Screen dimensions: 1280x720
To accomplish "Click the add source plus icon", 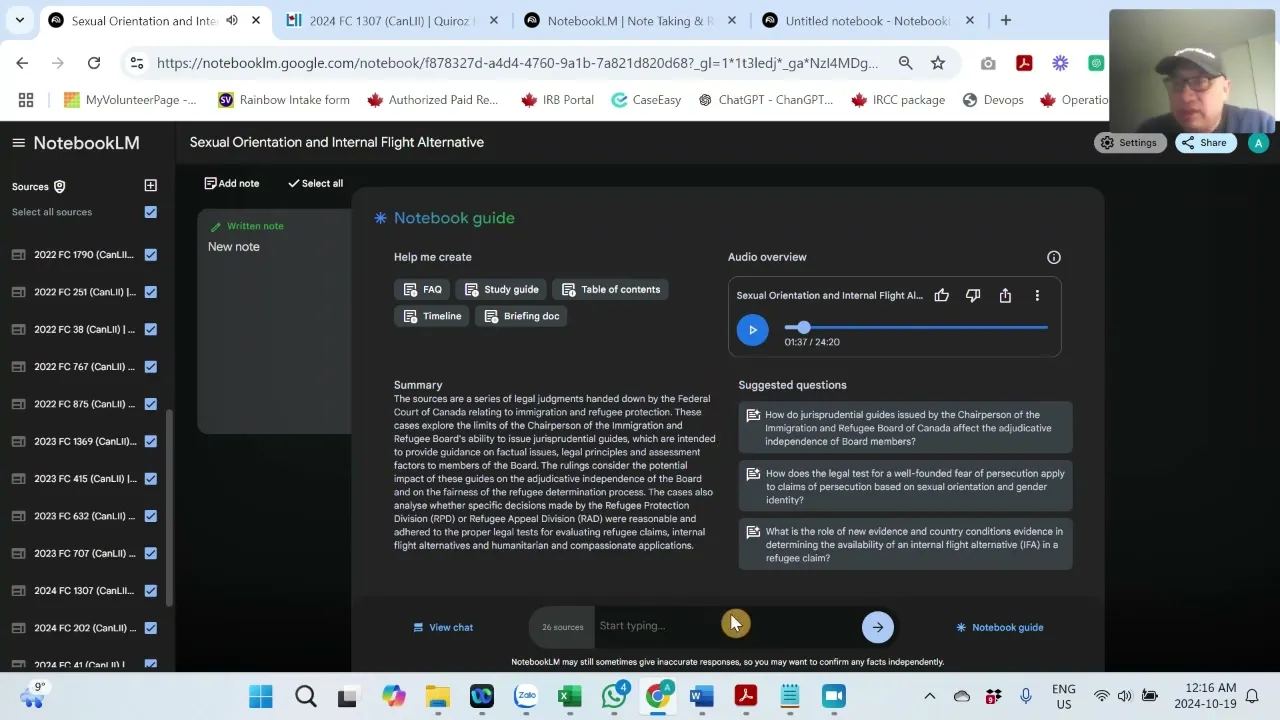I will [150, 185].
